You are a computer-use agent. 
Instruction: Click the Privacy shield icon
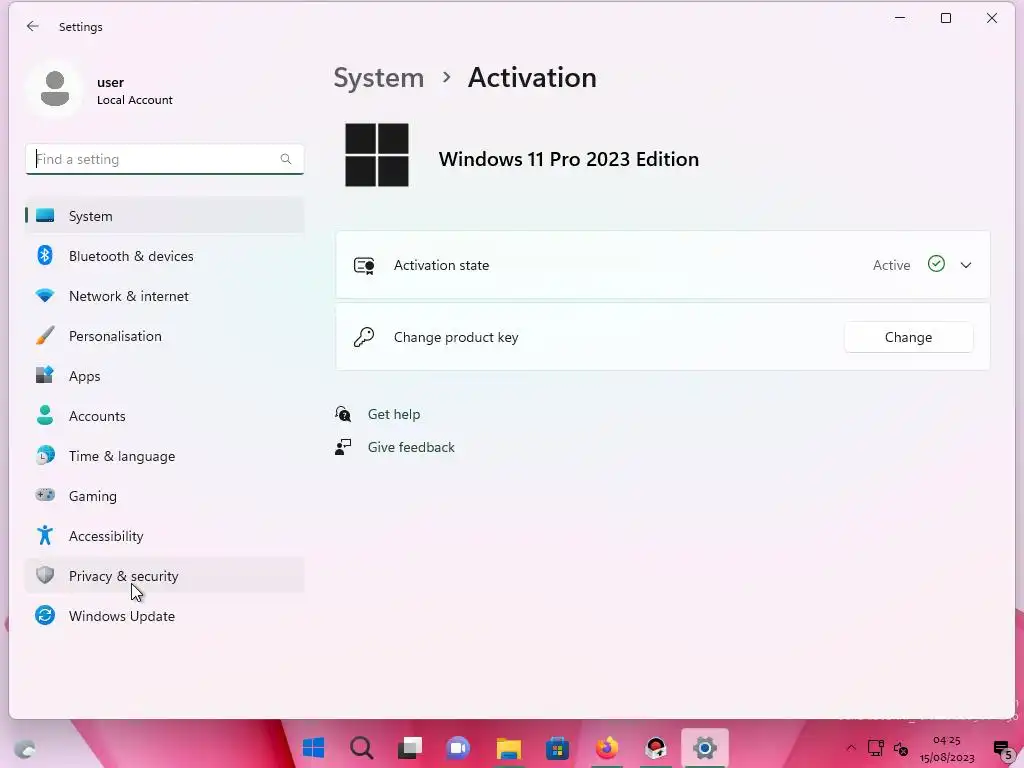(45, 575)
